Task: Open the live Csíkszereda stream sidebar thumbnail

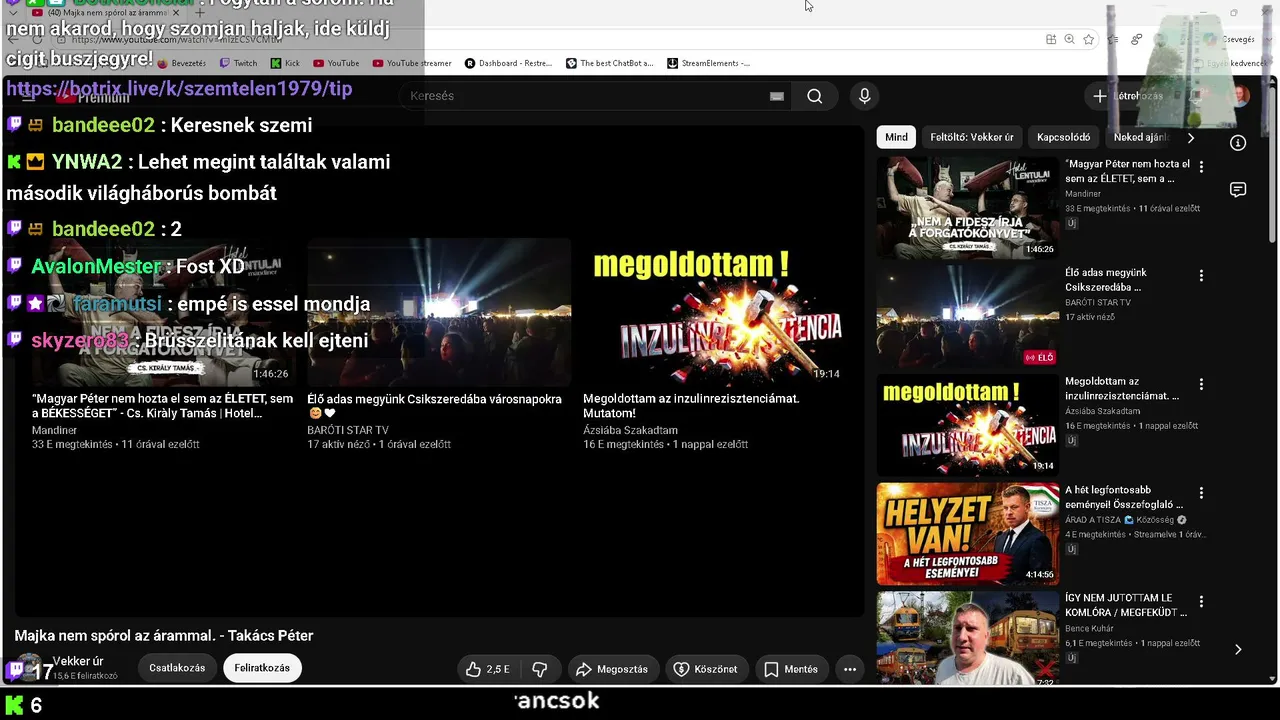Action: [967, 316]
